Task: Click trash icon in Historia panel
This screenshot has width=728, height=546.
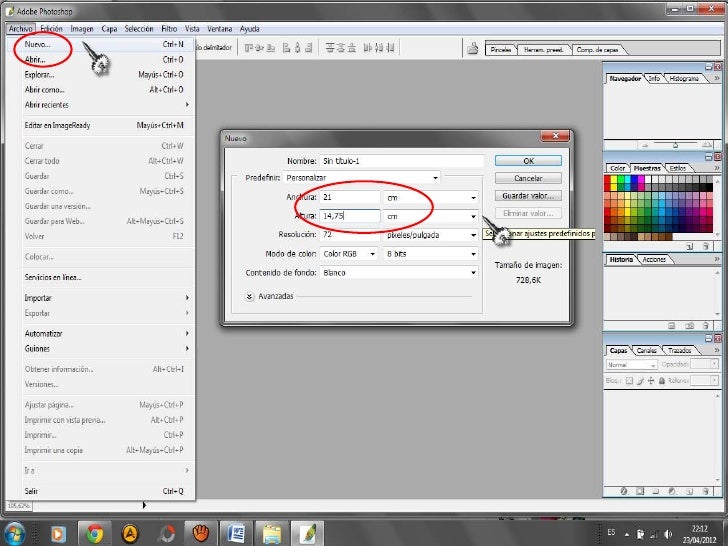Action: [706, 326]
